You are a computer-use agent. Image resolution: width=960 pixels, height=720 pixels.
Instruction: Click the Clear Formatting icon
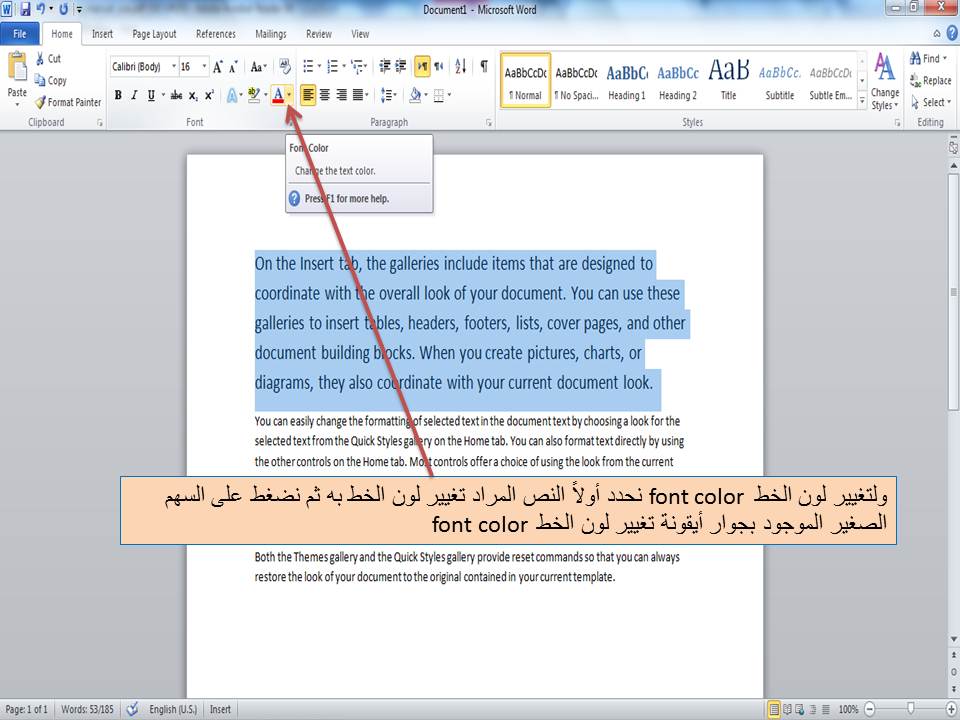[x=285, y=66]
